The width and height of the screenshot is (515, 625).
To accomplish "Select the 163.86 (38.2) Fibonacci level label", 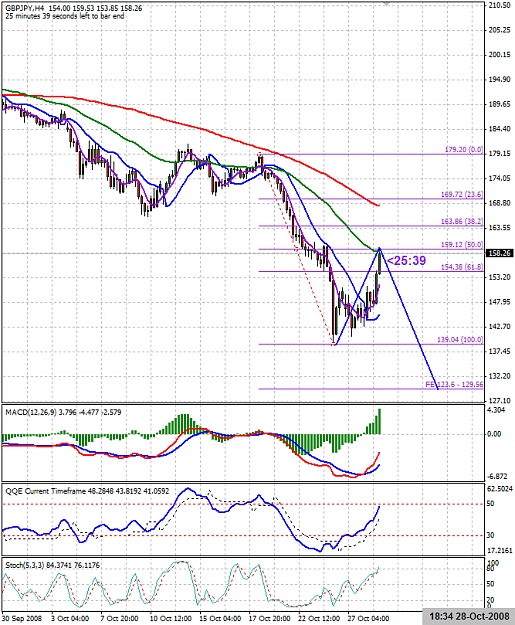I will pos(462,221).
